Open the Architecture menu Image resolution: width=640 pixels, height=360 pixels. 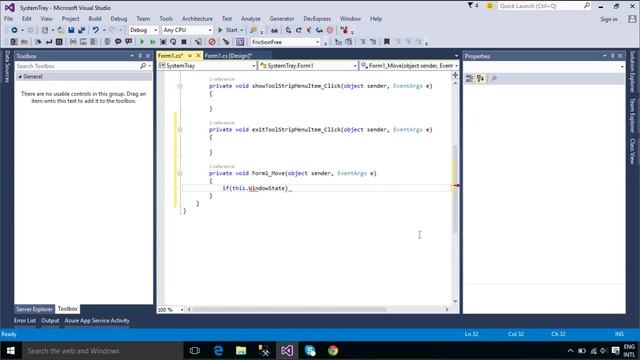click(x=197, y=19)
